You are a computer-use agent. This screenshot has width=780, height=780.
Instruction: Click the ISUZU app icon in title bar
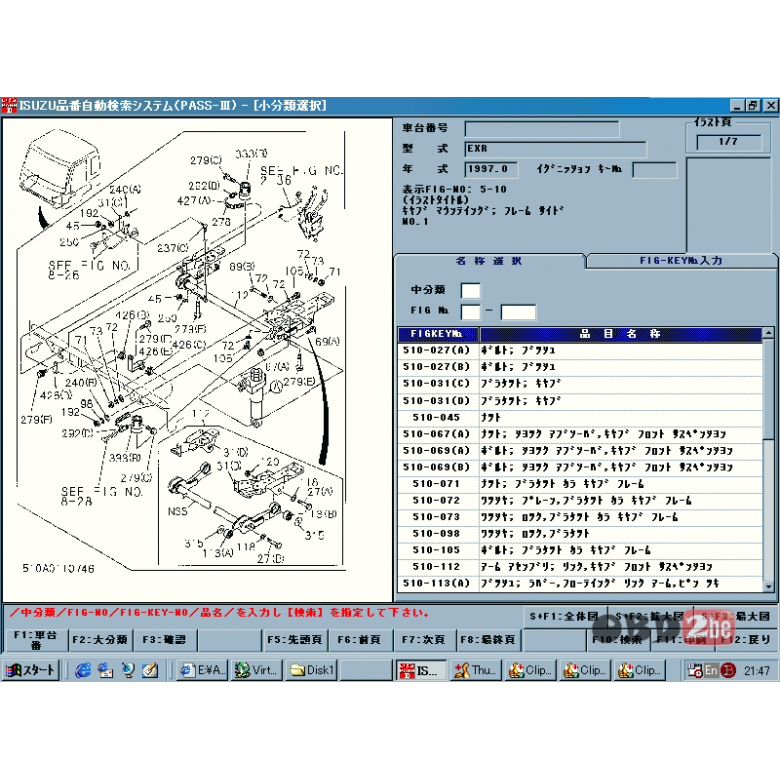pyautogui.click(x=9, y=105)
